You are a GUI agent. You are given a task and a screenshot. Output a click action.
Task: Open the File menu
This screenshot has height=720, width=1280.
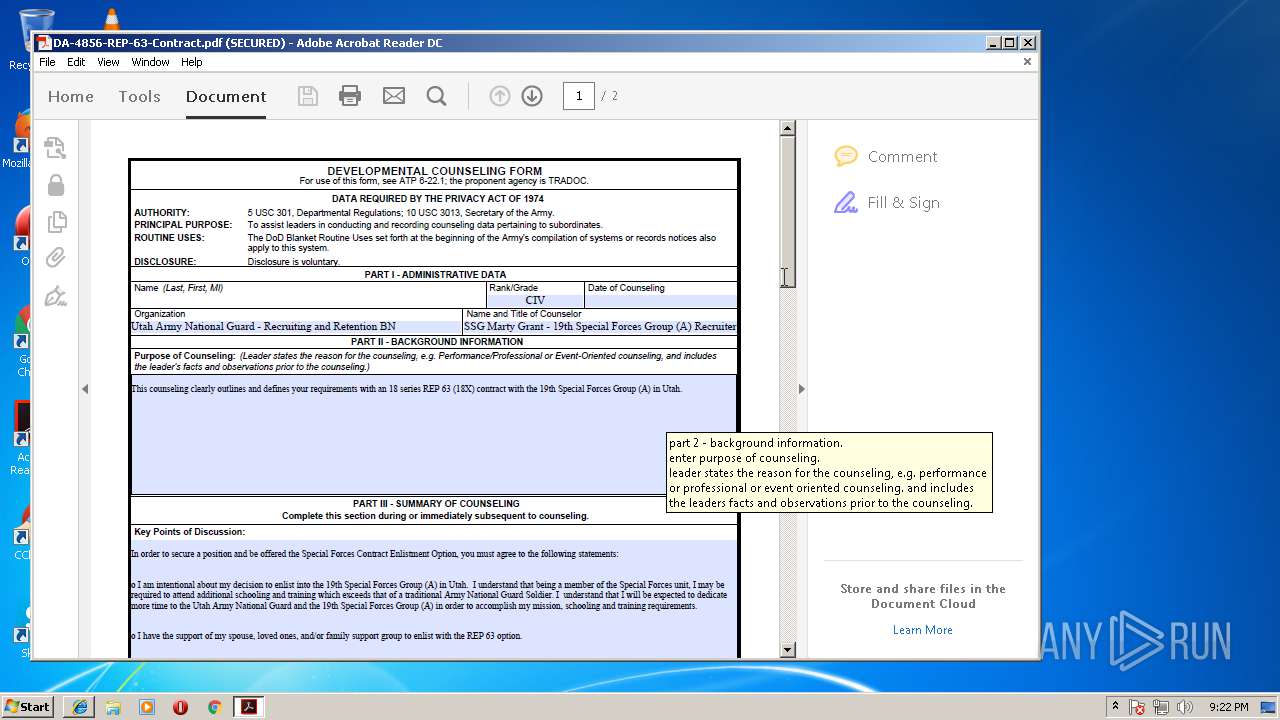point(47,62)
